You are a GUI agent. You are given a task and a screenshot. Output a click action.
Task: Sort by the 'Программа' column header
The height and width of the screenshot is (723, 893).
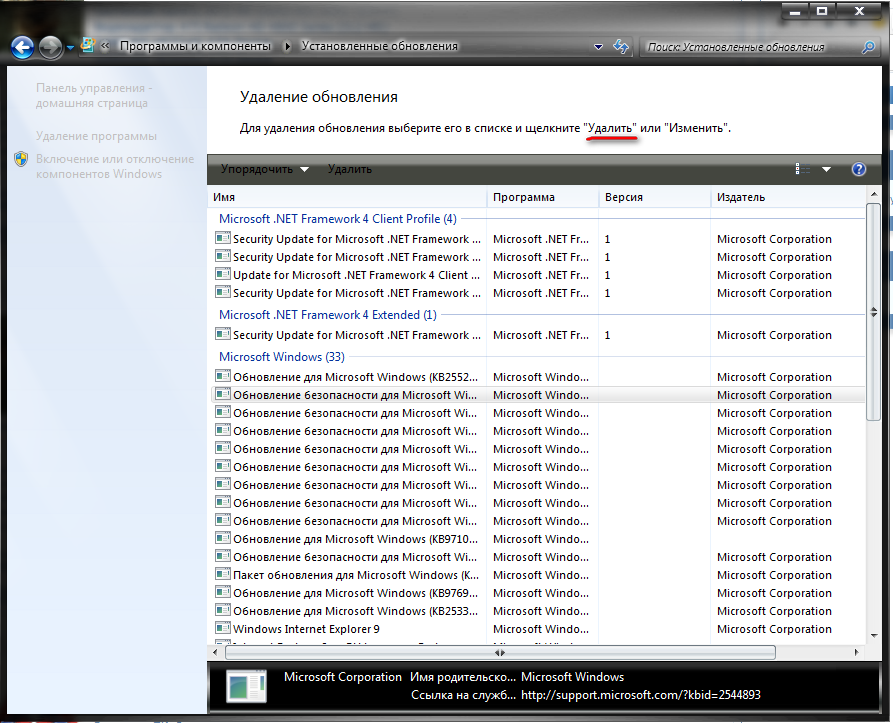542,197
